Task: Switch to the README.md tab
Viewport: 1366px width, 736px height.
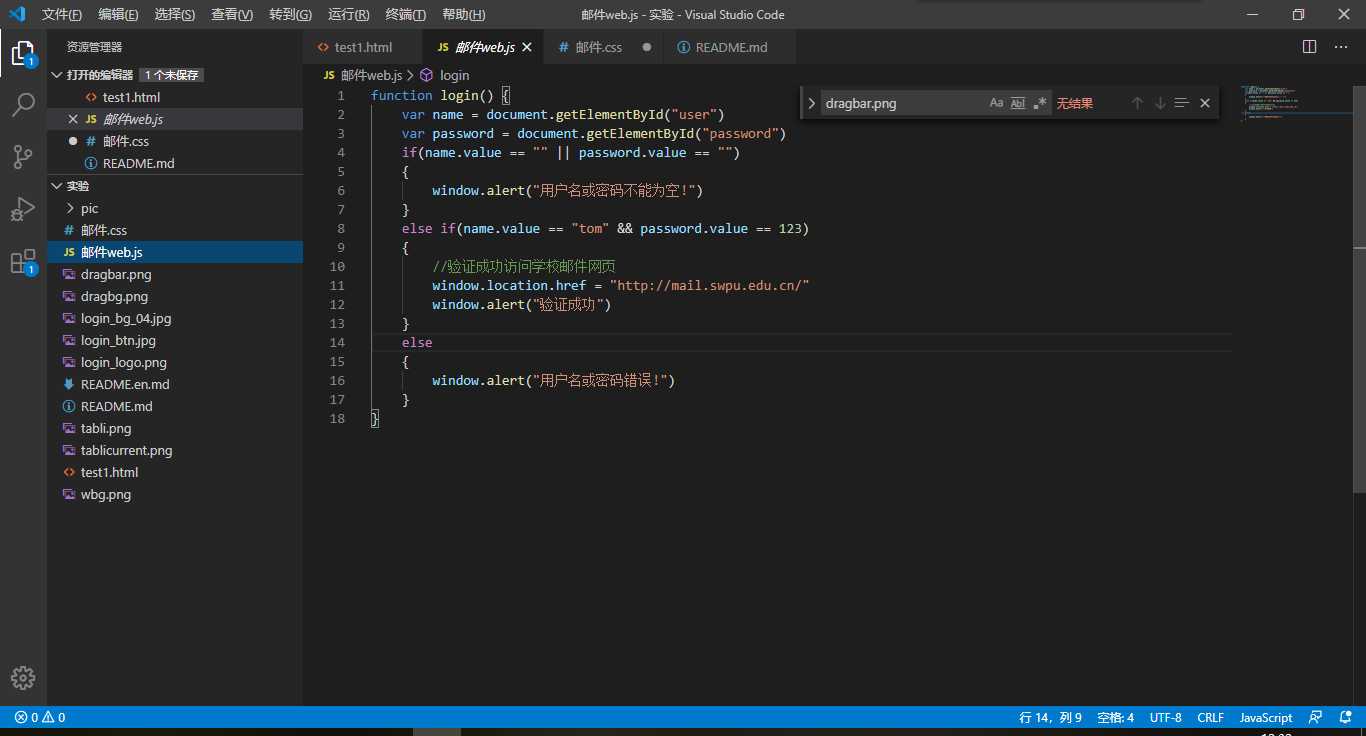Action: [x=731, y=47]
